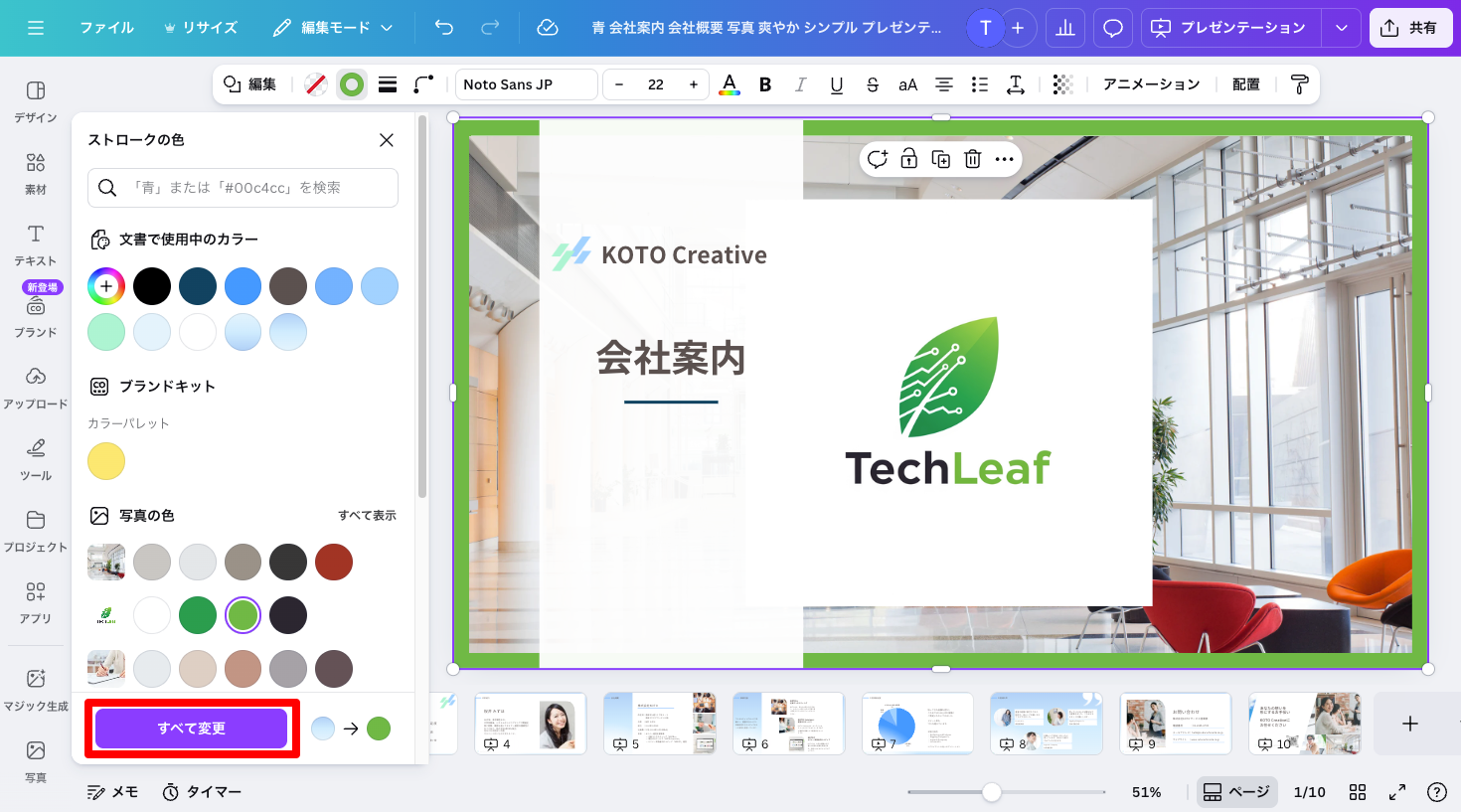
Task: Open the ファイル menu
Action: tap(106, 28)
